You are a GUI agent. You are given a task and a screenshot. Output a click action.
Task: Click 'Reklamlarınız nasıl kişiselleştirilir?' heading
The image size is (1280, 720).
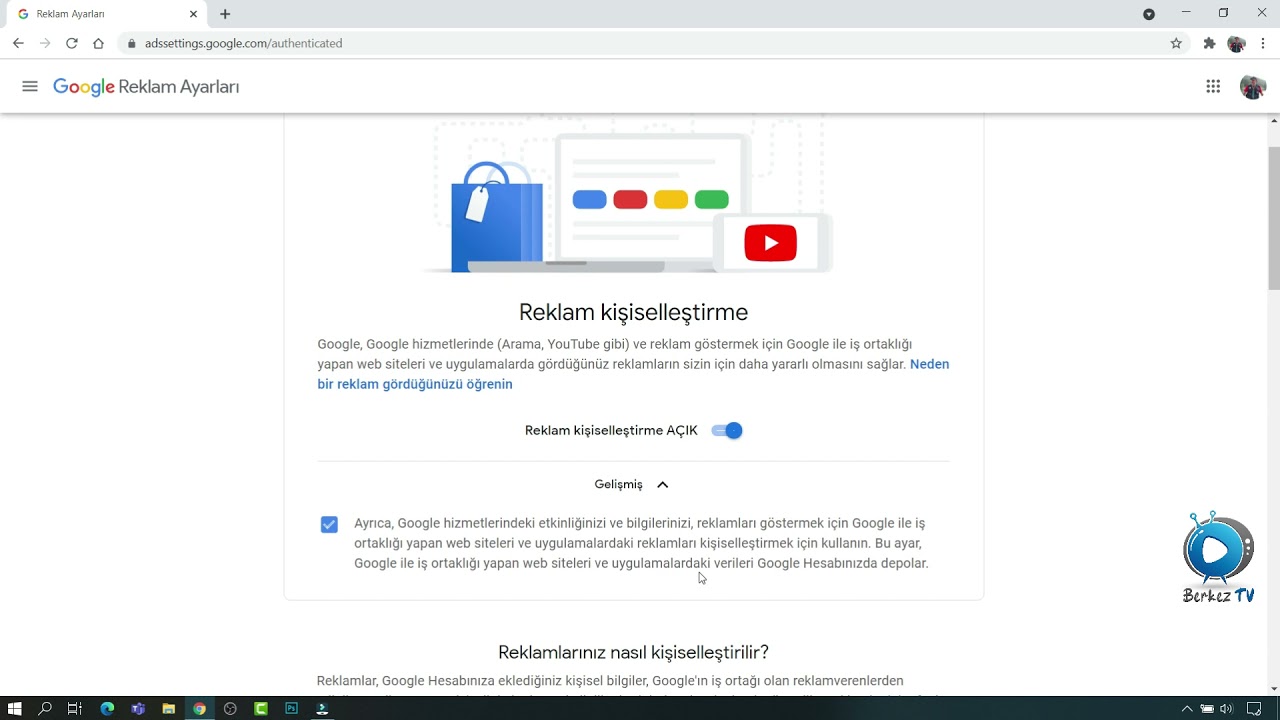(633, 653)
